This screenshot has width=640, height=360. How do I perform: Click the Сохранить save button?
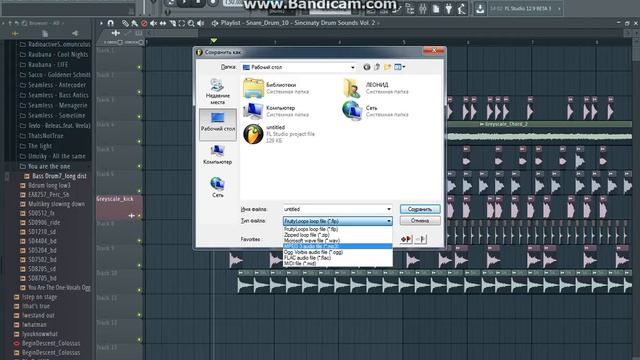(x=420, y=209)
